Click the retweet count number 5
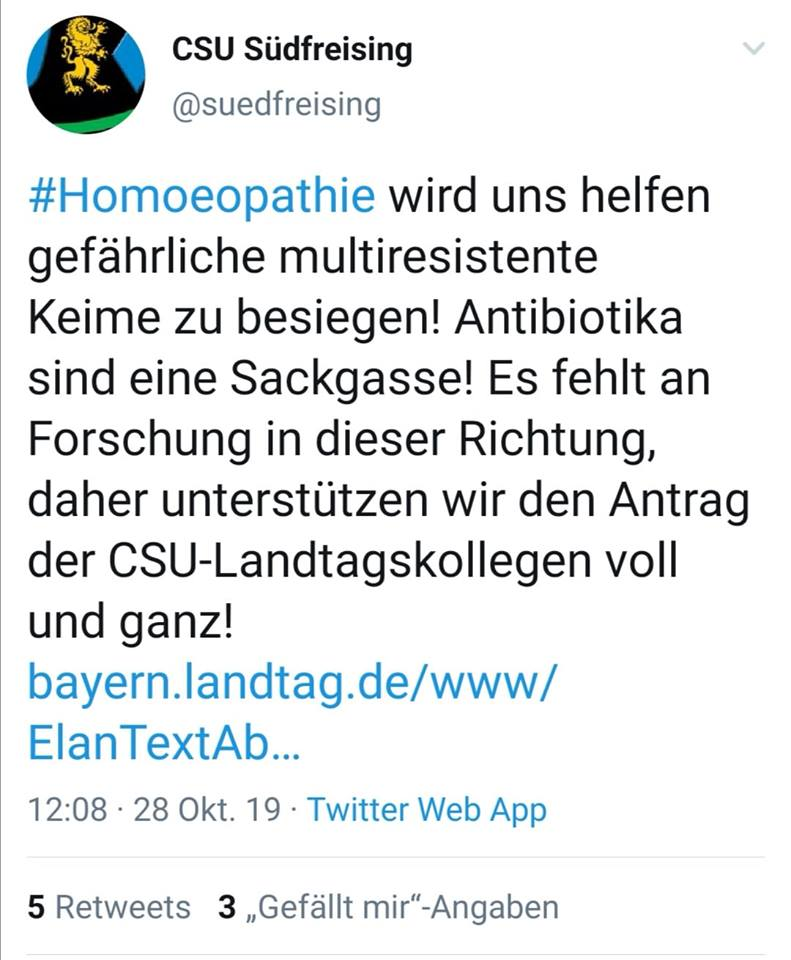The image size is (791, 960). (x=36, y=907)
